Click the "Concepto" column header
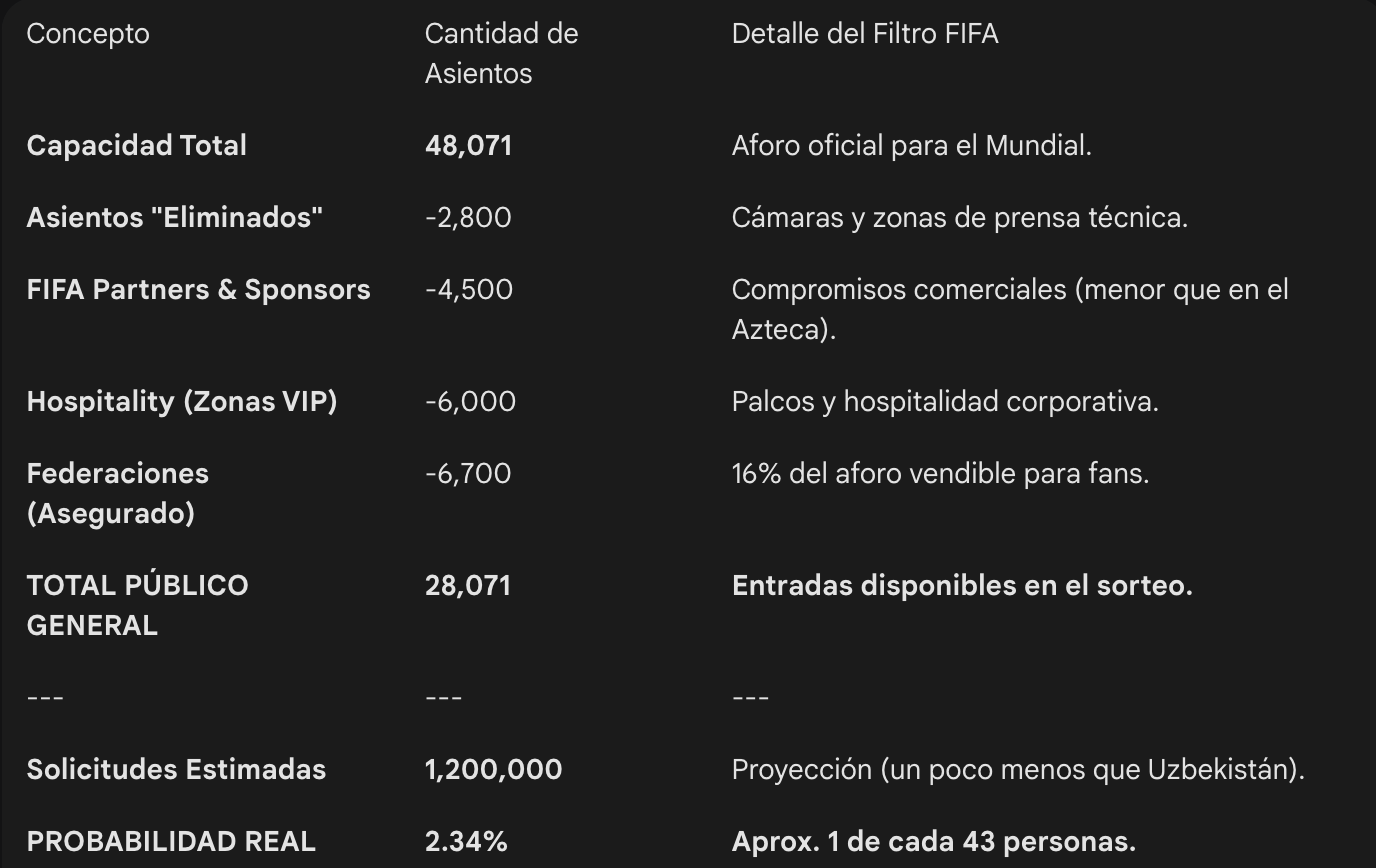This screenshot has width=1376, height=868. coord(88,34)
